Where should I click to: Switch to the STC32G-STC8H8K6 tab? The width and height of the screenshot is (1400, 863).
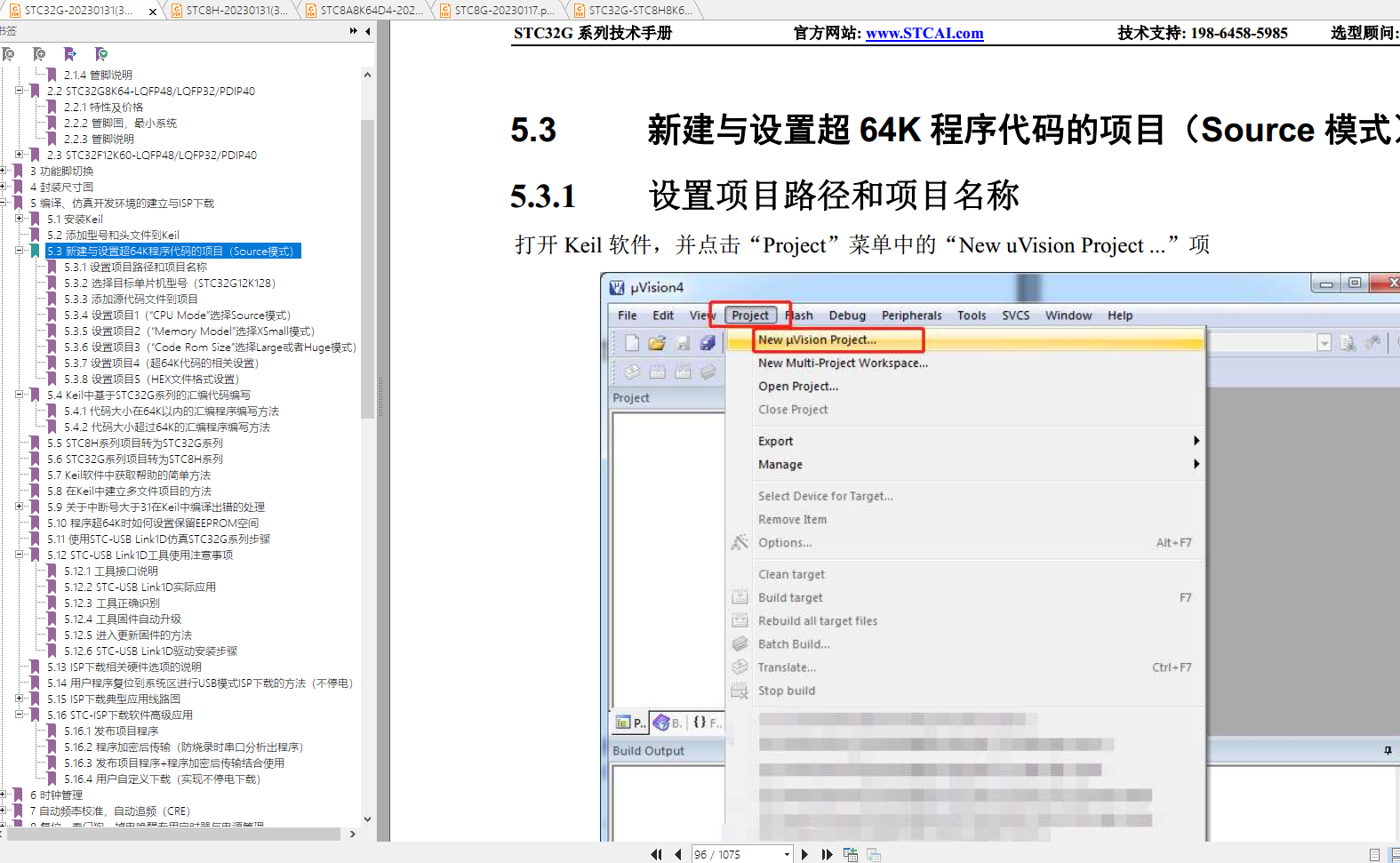[x=632, y=11]
